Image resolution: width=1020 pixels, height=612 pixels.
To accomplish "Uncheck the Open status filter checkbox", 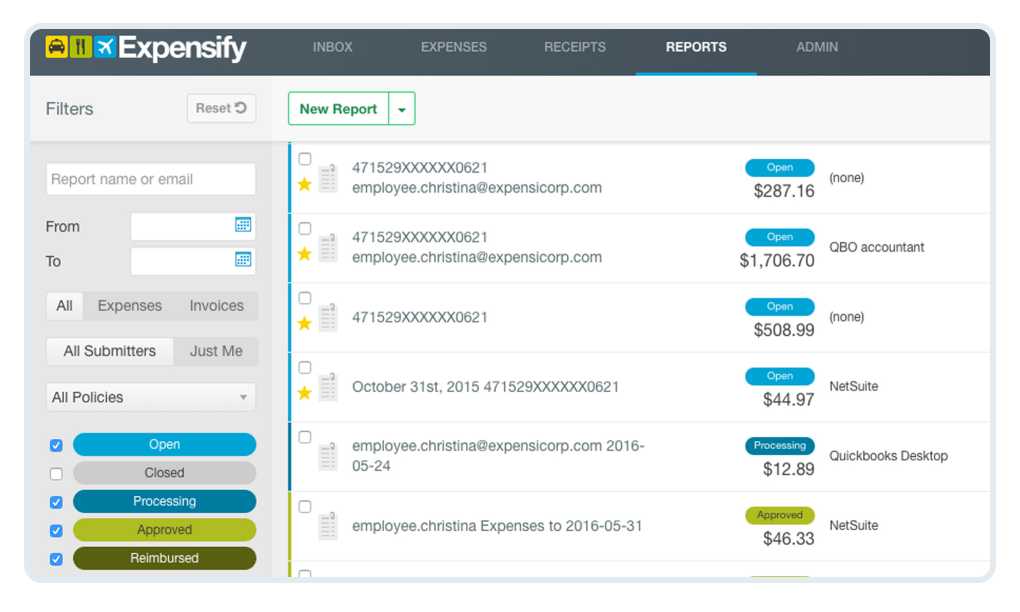I will pyautogui.click(x=57, y=446).
